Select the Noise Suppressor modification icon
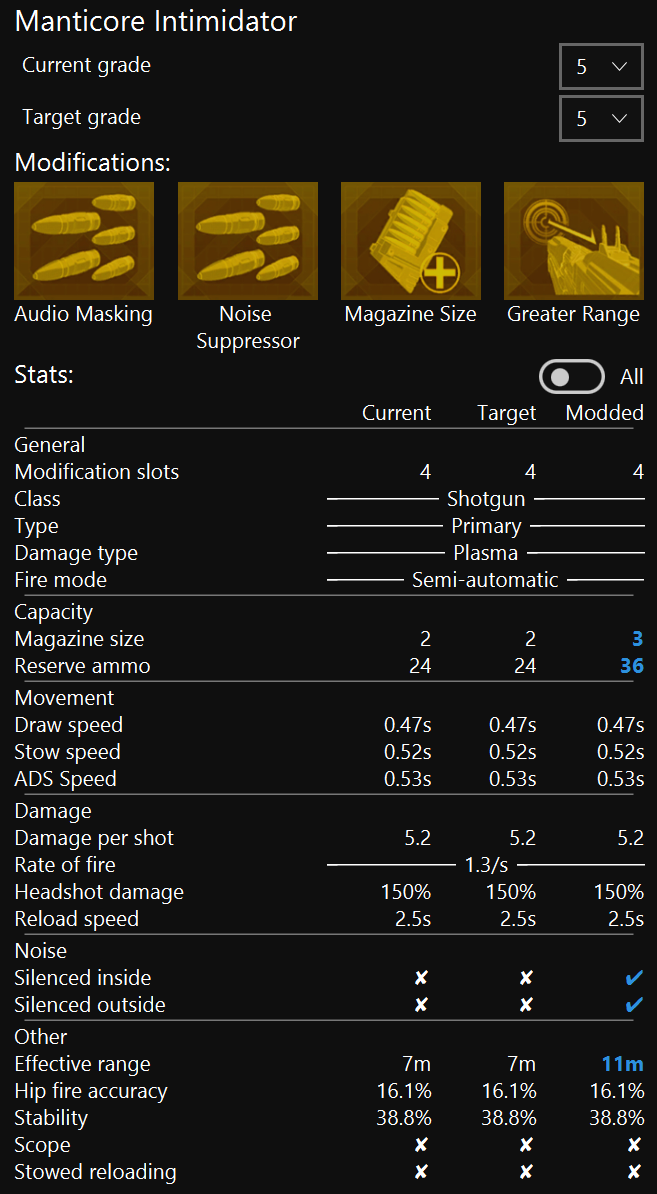Image resolution: width=657 pixels, height=1194 pixels. (x=247, y=240)
